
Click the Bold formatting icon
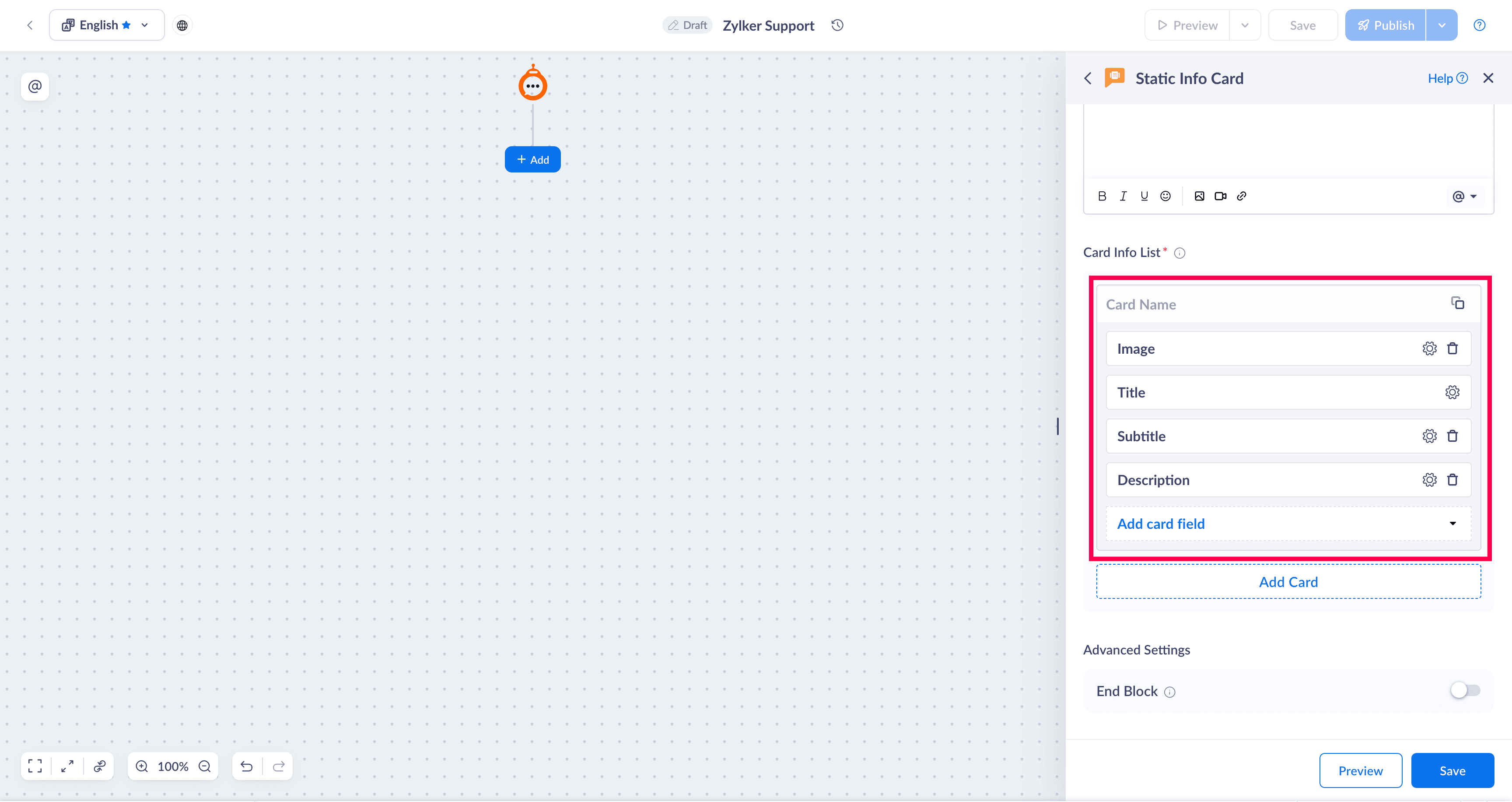(1102, 196)
